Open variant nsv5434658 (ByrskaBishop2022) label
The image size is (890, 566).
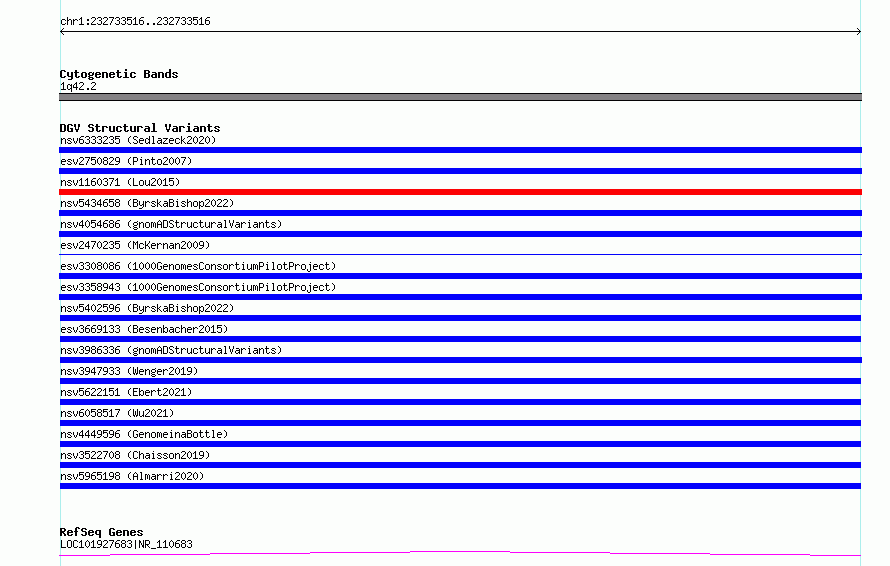[147, 203]
